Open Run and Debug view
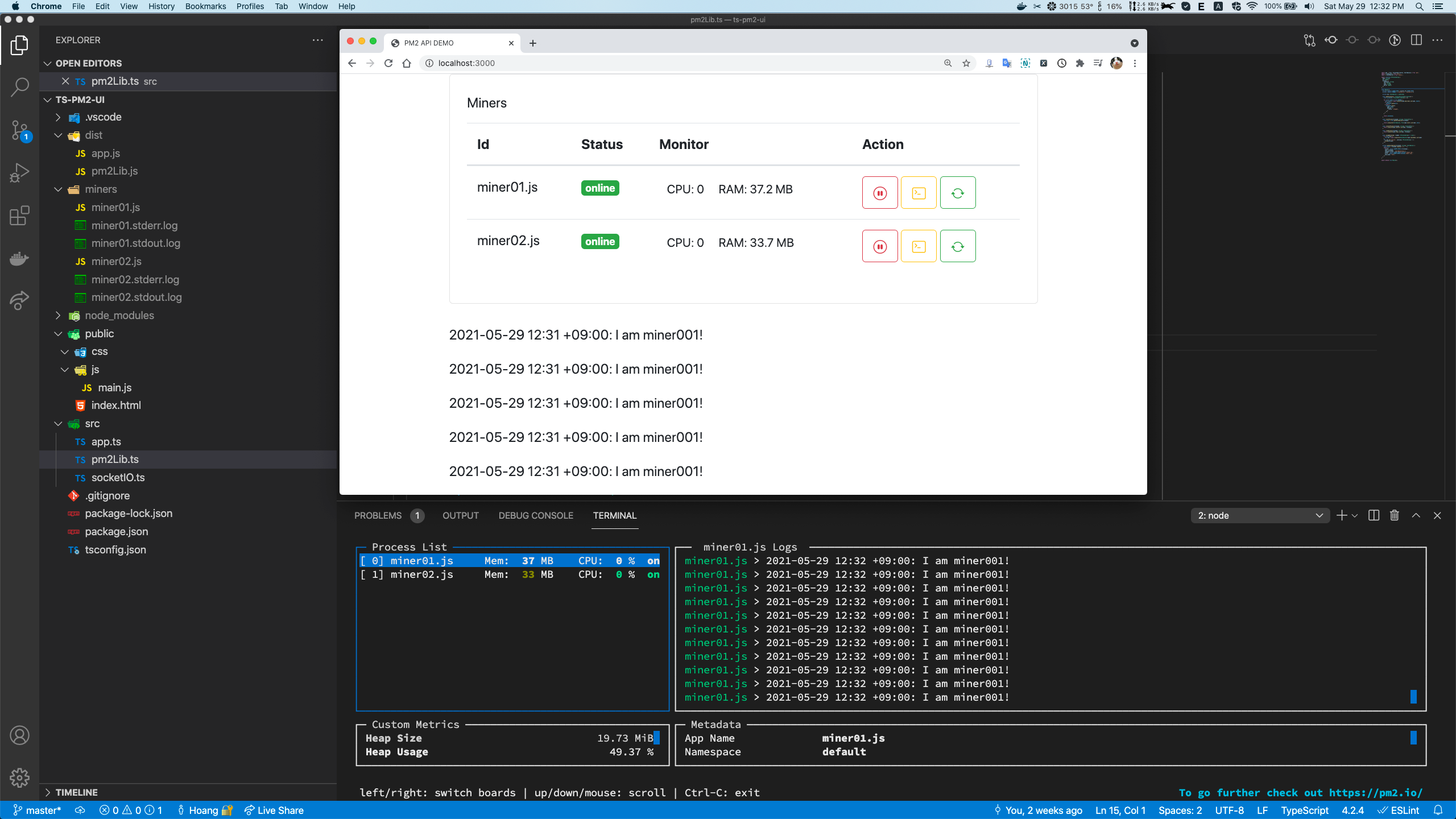Image resolution: width=1456 pixels, height=819 pixels. (x=19, y=173)
